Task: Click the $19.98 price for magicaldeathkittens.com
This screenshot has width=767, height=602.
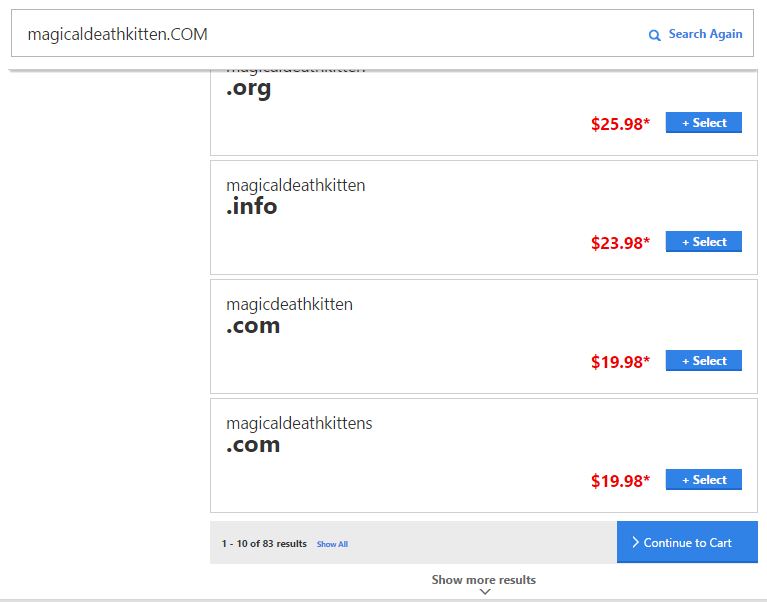Action: point(620,481)
